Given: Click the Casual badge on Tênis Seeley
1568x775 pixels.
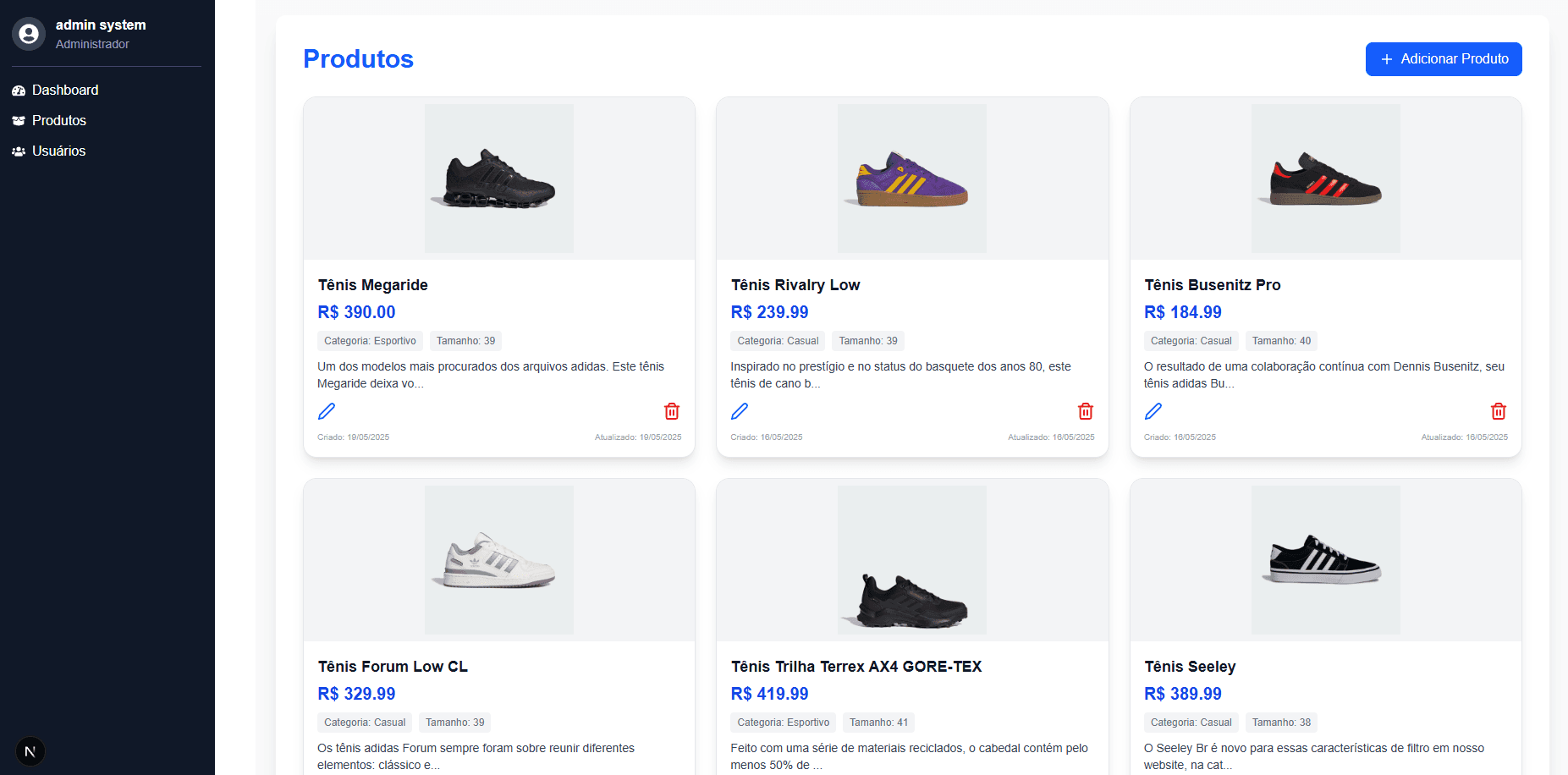Looking at the screenshot, I should point(1191,722).
